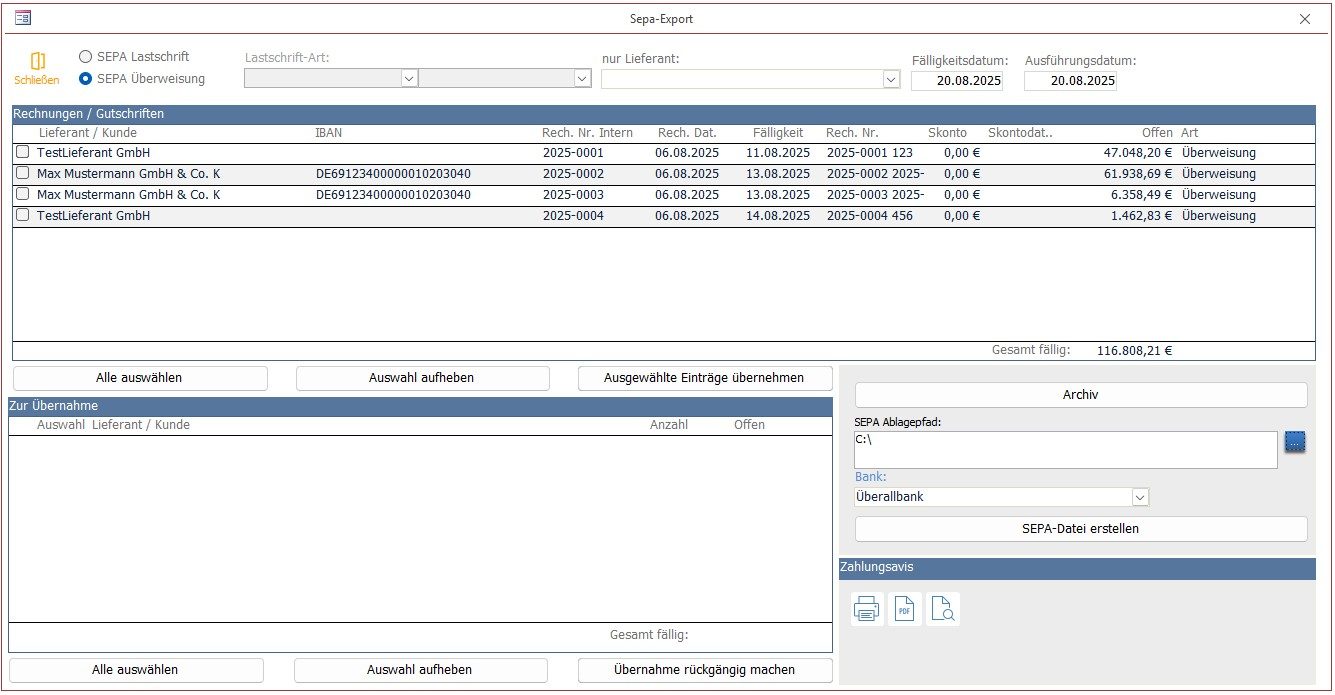Click the amount 47.048,20 €
Image resolution: width=1335 pixels, height=695 pixels.
[x=1138, y=153]
